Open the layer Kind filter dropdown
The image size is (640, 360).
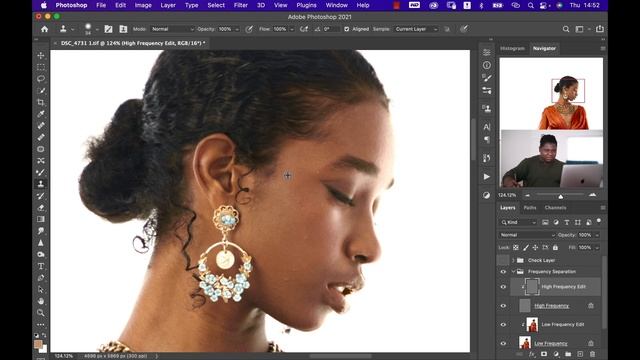click(x=518, y=222)
